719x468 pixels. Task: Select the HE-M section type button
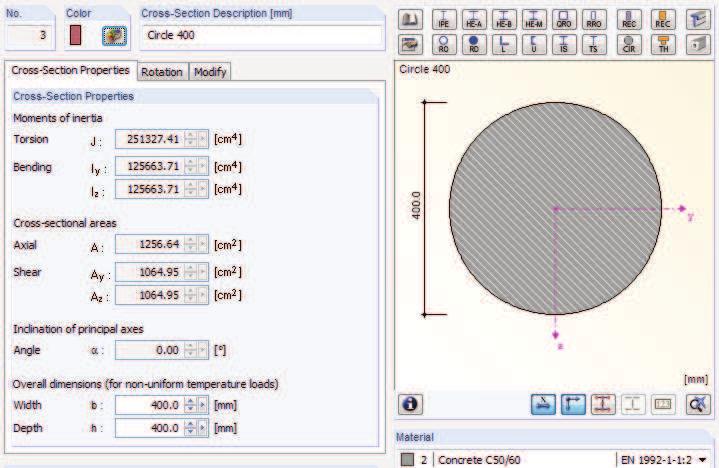pos(534,20)
